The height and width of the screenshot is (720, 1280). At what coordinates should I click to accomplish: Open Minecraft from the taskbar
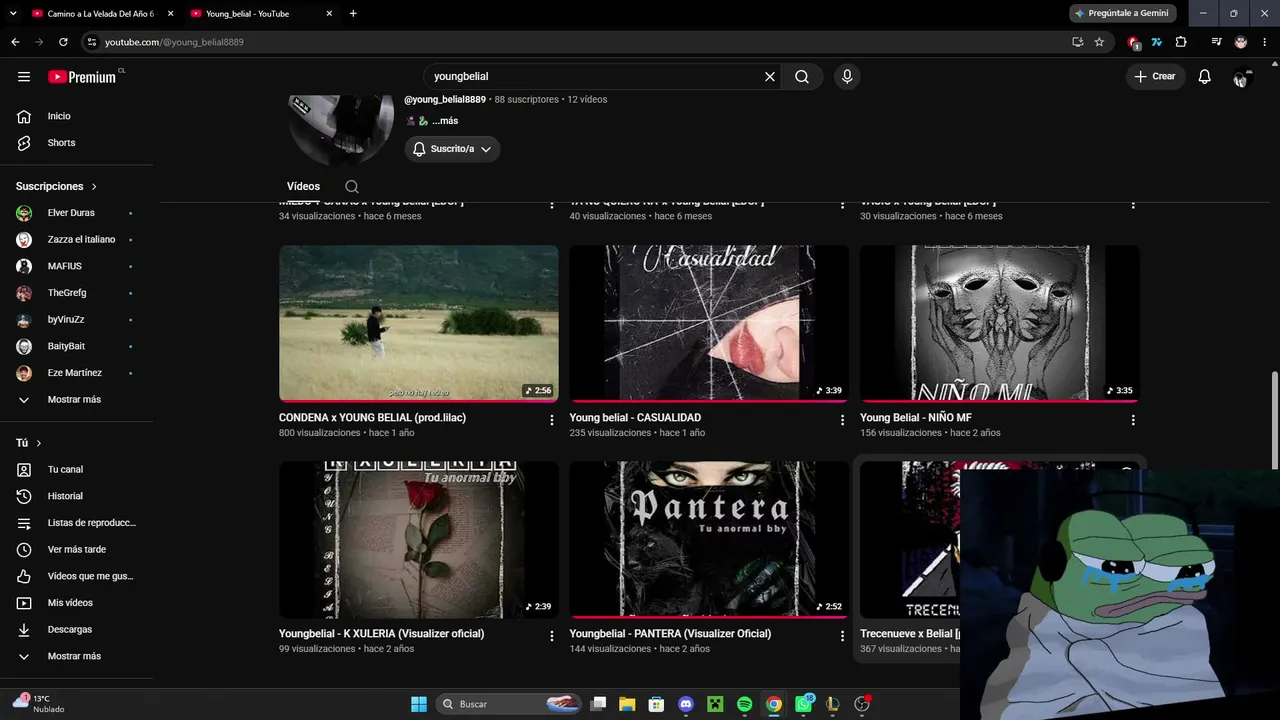pyautogui.click(x=715, y=704)
